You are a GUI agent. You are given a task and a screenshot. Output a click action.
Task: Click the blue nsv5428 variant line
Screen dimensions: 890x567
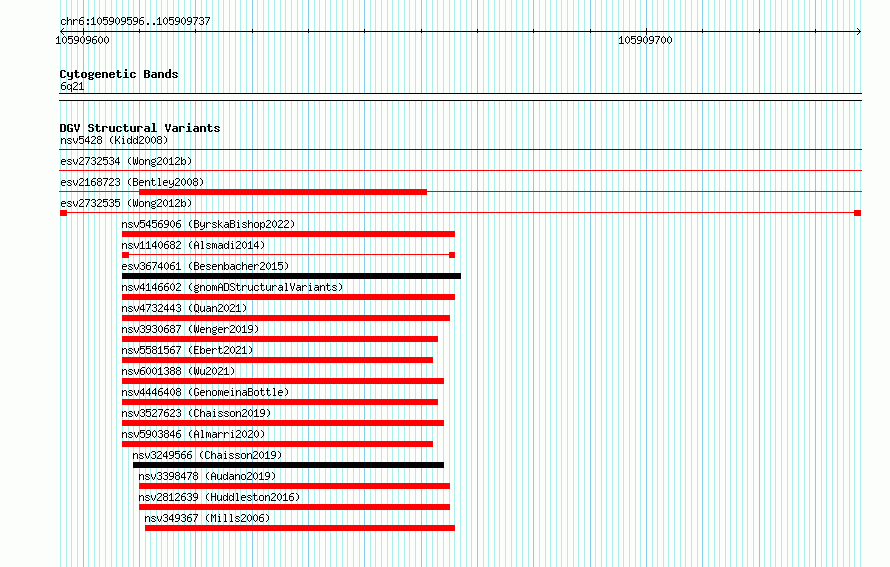coord(460,150)
